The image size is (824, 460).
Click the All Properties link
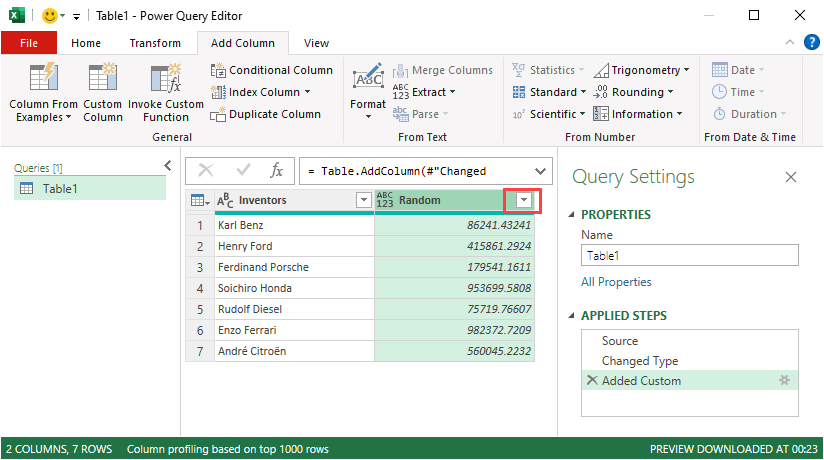616,282
